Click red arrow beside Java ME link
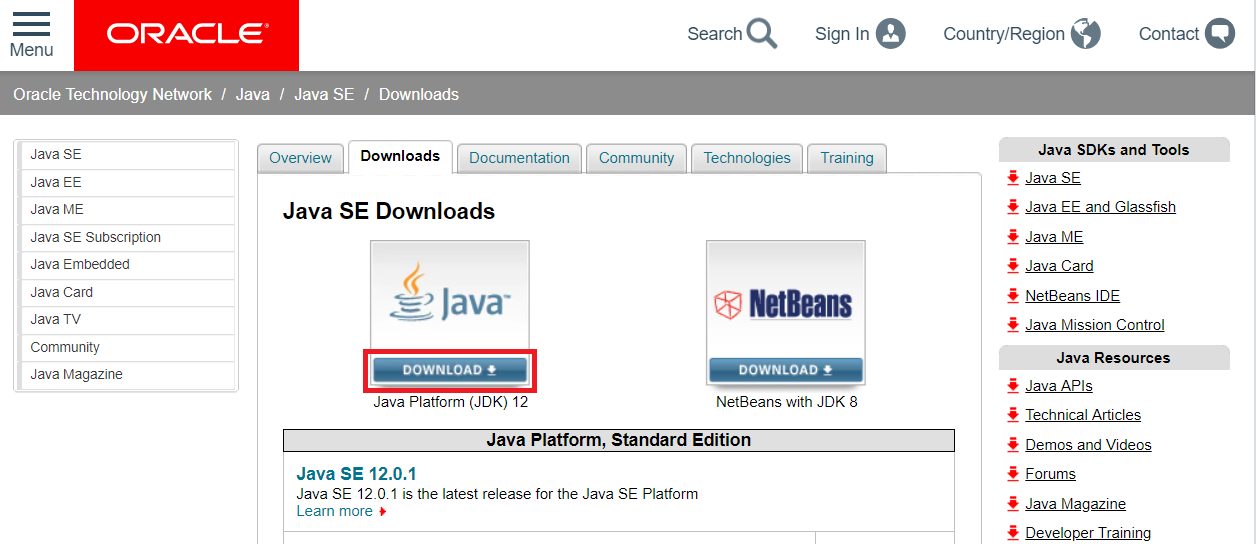 1013,237
